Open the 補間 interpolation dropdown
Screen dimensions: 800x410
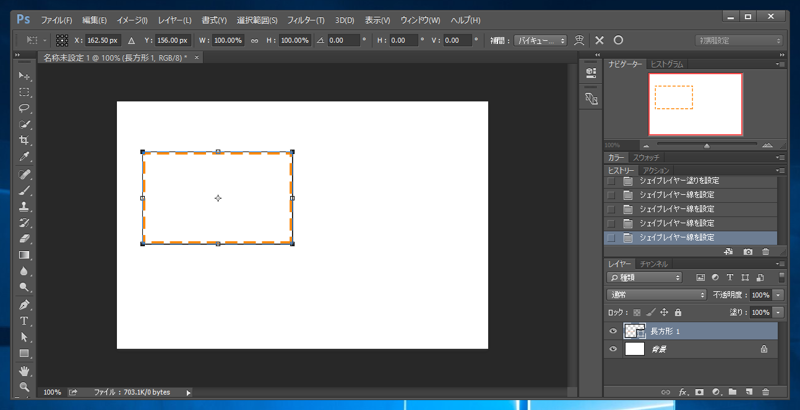coord(541,40)
